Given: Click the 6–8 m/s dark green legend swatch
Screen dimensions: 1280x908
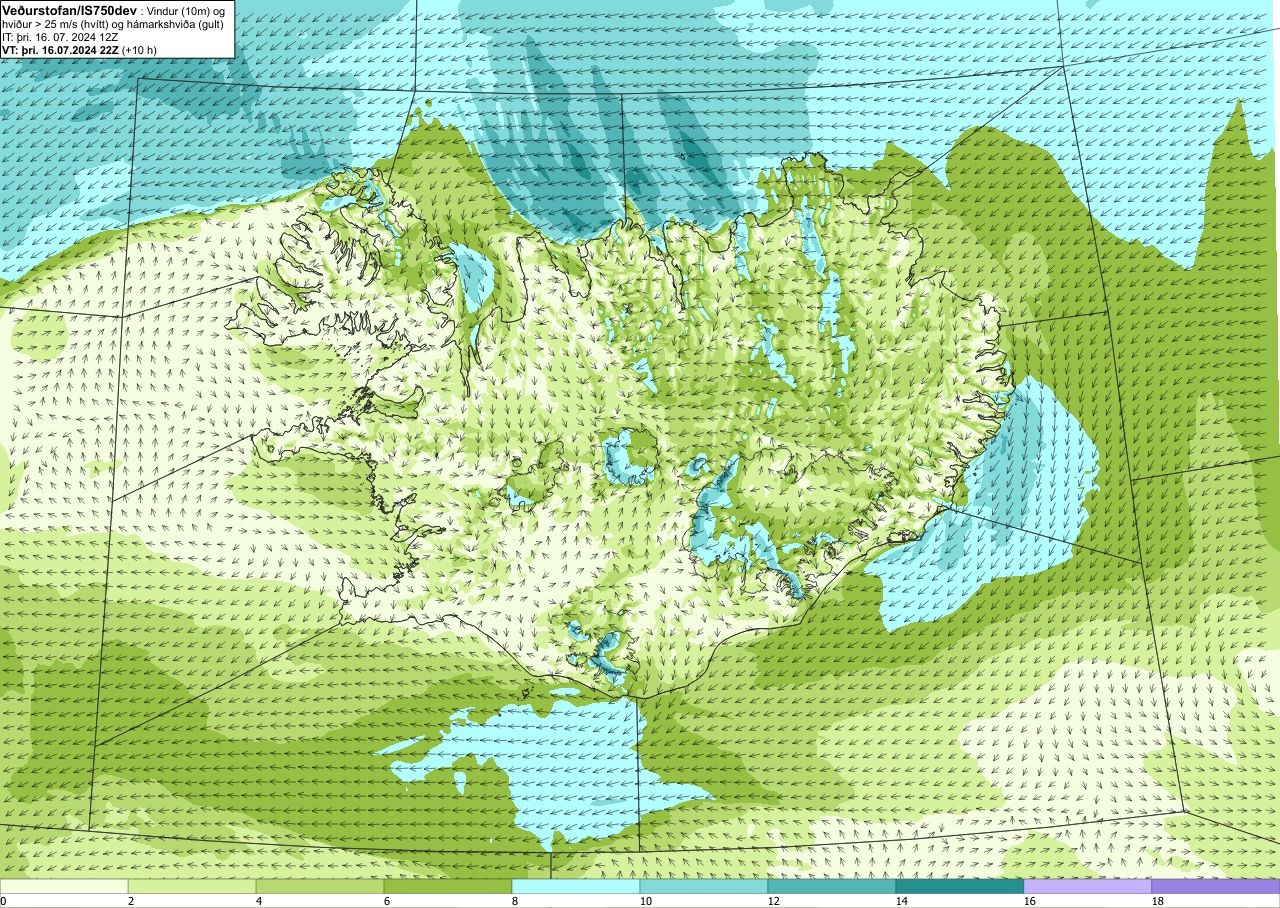Looking at the screenshot, I should tap(448, 886).
